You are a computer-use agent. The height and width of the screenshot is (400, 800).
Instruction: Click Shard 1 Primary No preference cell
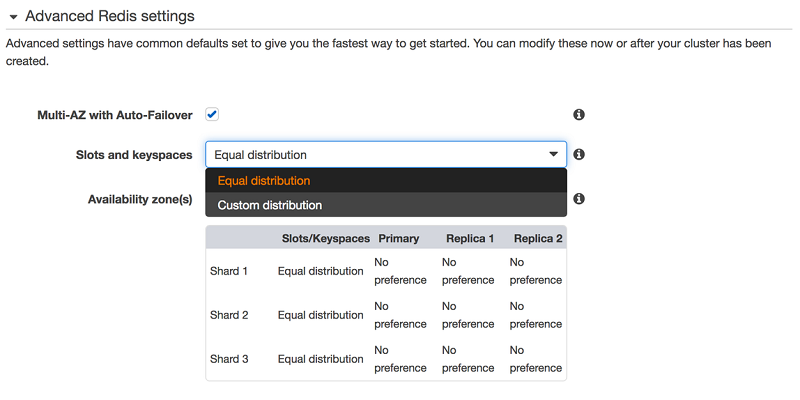coord(400,271)
